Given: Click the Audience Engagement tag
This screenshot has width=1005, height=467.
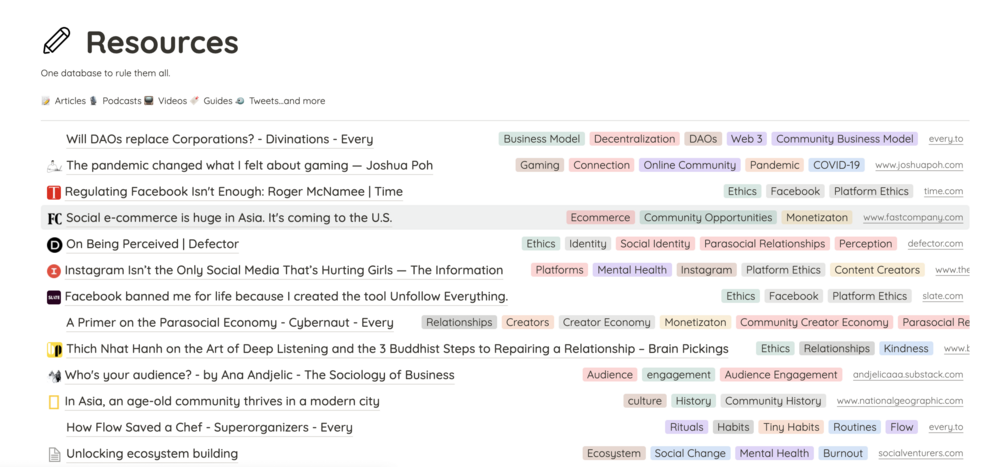Looking at the screenshot, I should tap(781, 375).
